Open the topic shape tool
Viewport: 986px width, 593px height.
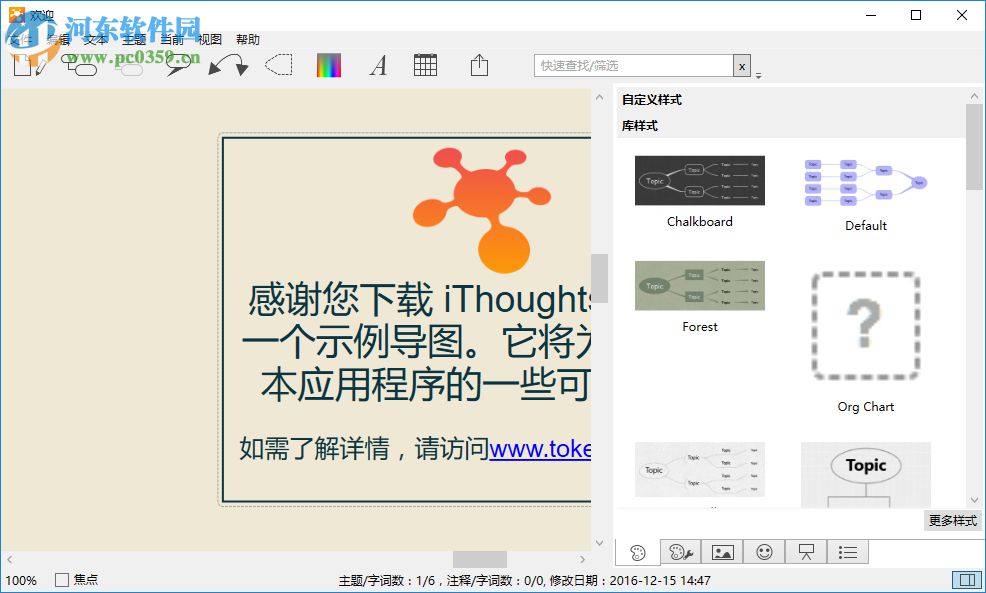pos(82,66)
